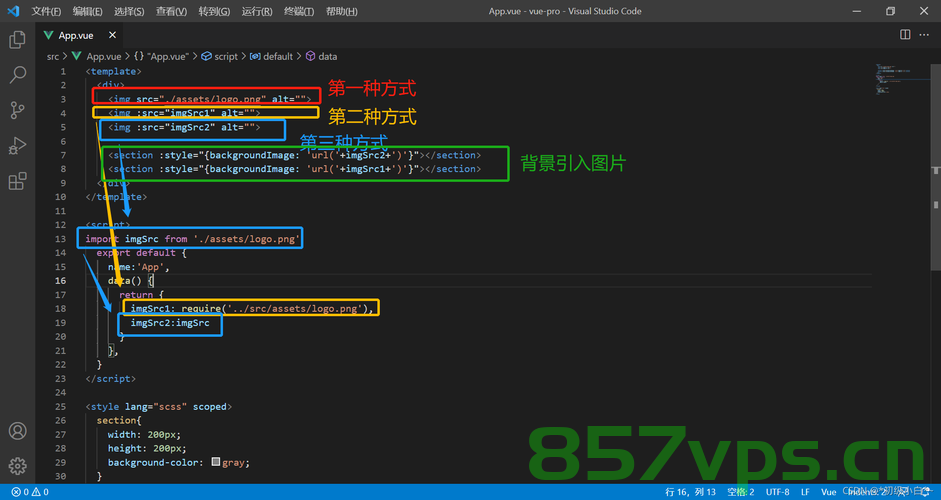941x500 pixels.
Task: Click the return keyword on line 17
Action: tap(136, 295)
